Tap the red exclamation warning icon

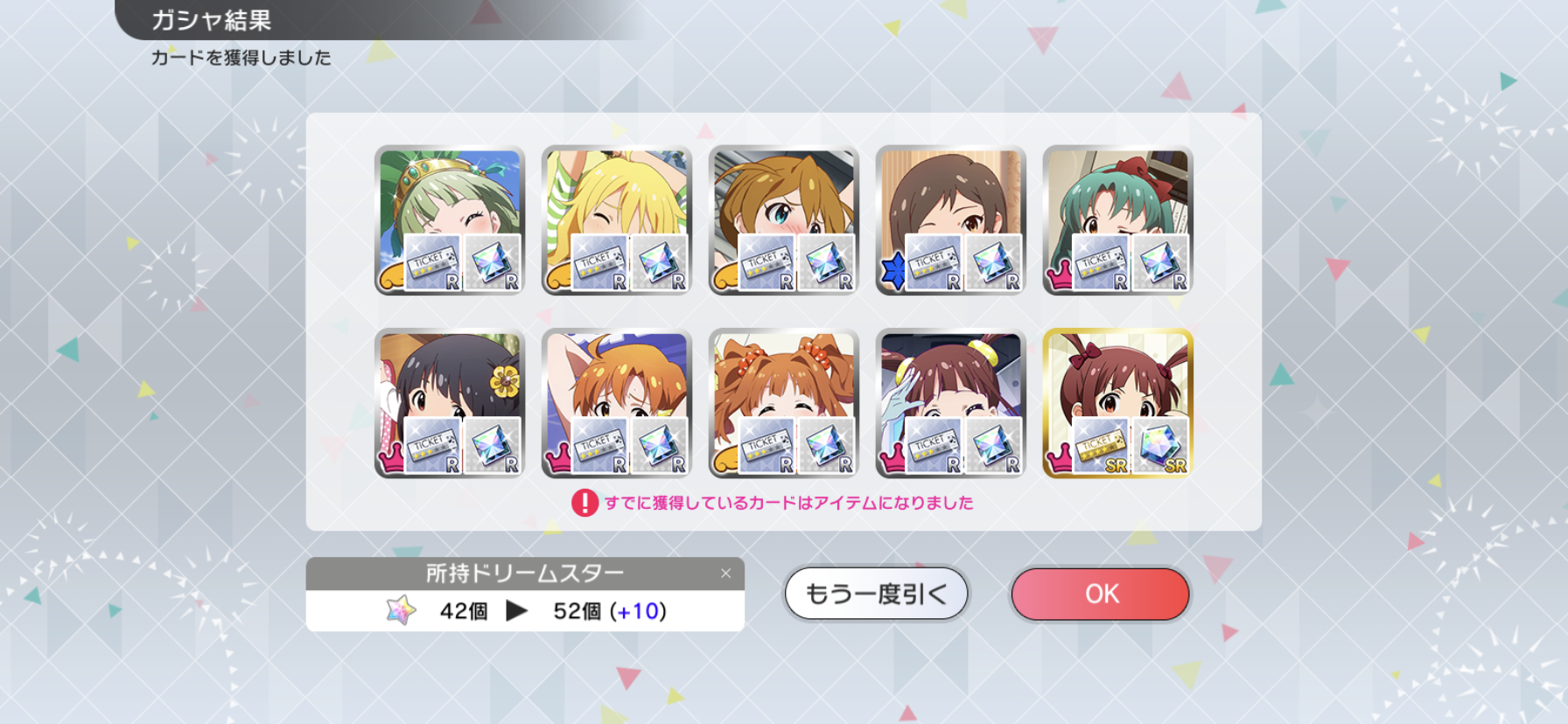[584, 503]
